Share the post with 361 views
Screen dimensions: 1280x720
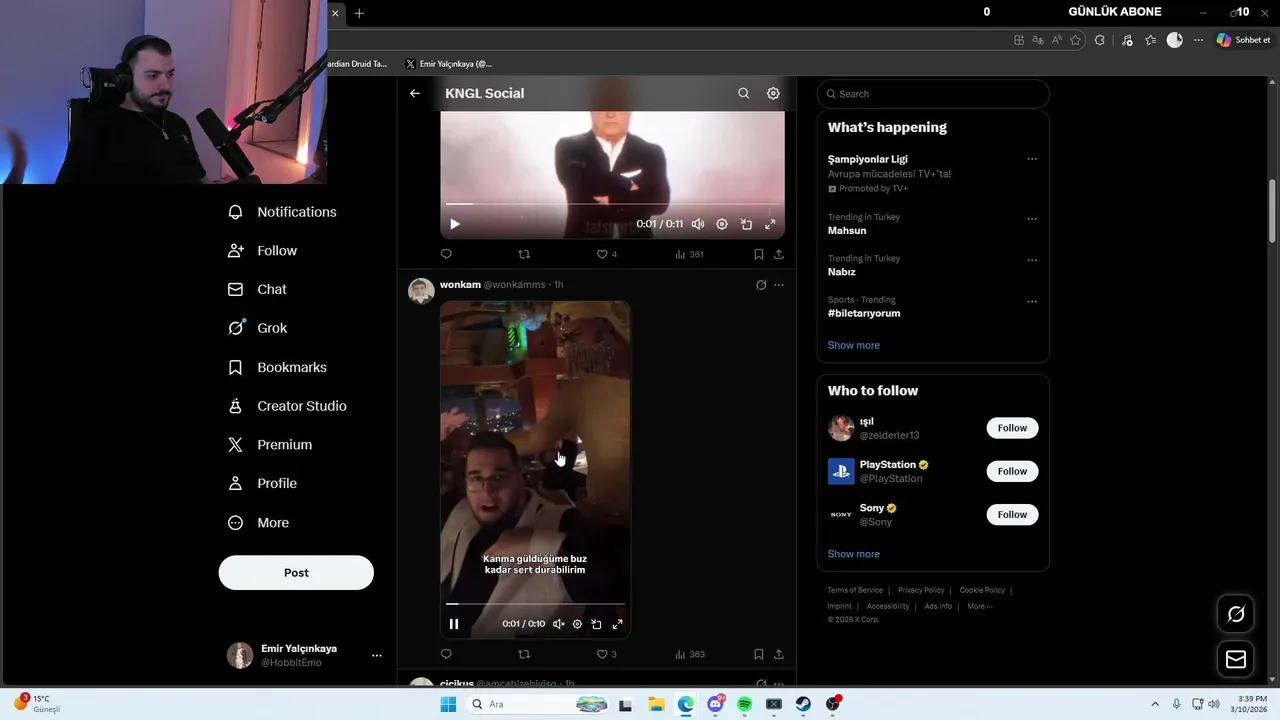[779, 254]
